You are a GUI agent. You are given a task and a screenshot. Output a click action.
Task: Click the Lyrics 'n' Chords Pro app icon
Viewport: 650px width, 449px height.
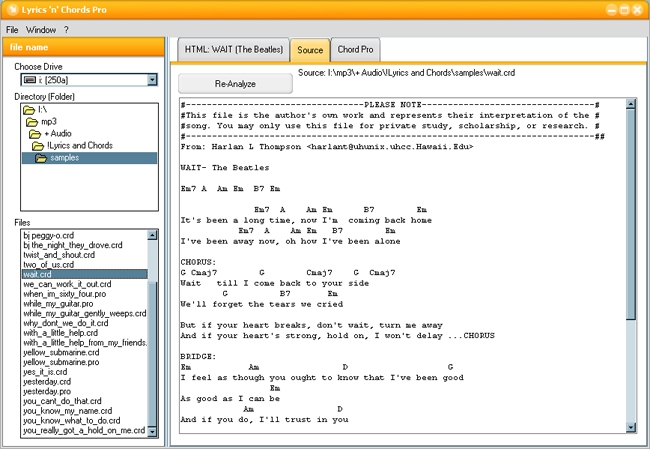click(13, 10)
